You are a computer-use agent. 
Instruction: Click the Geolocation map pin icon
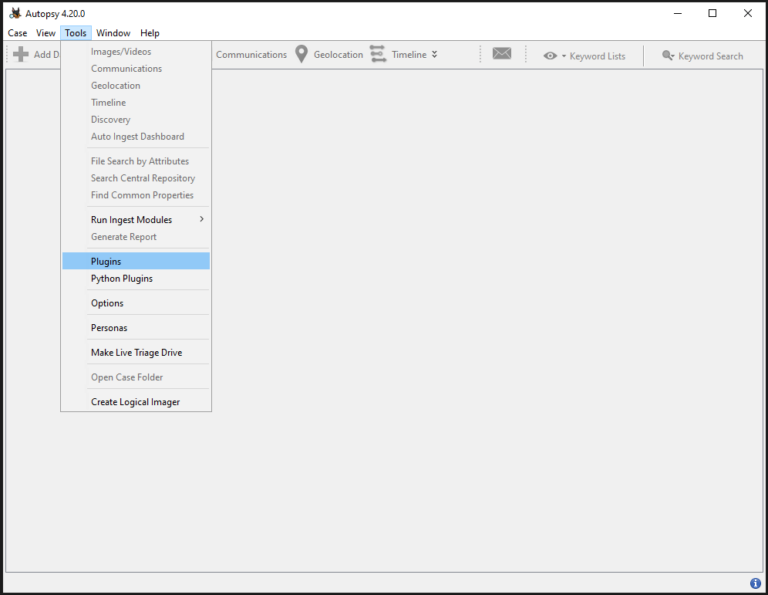[301, 54]
